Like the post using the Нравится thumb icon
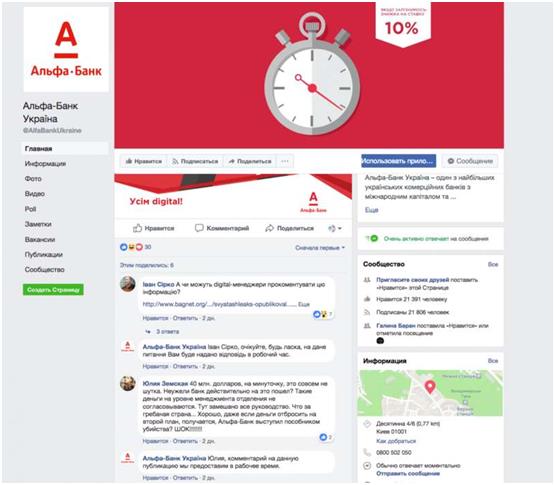 pos(154,228)
